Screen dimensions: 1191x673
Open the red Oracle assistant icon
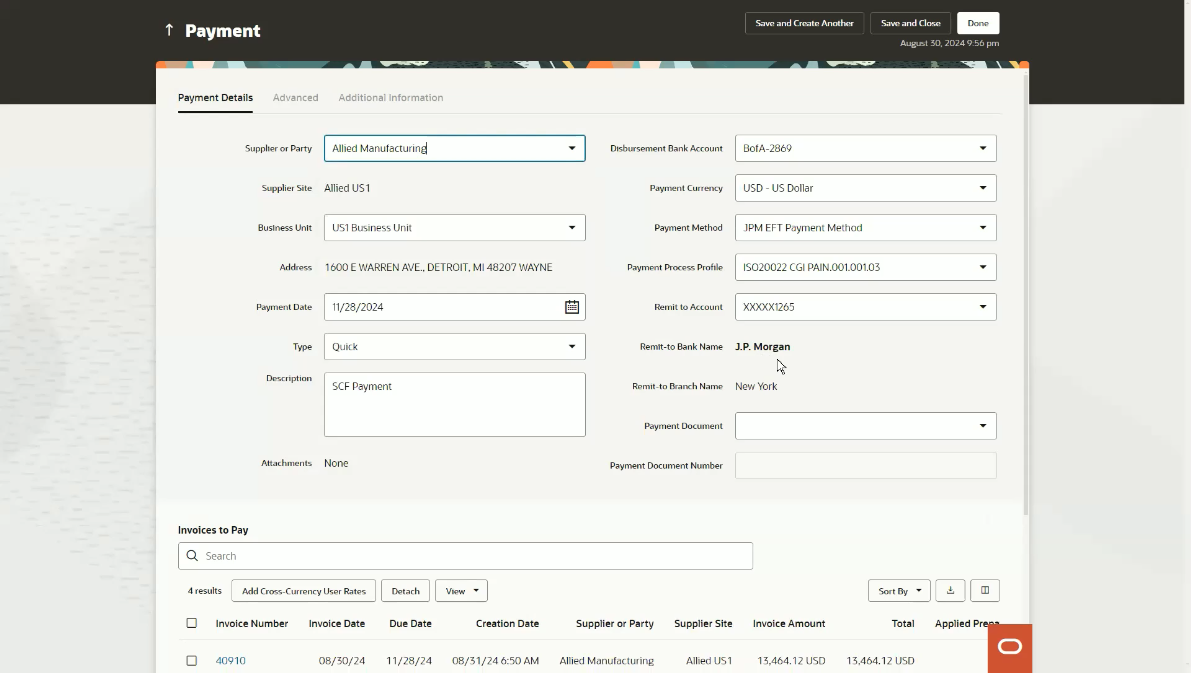coord(1010,647)
